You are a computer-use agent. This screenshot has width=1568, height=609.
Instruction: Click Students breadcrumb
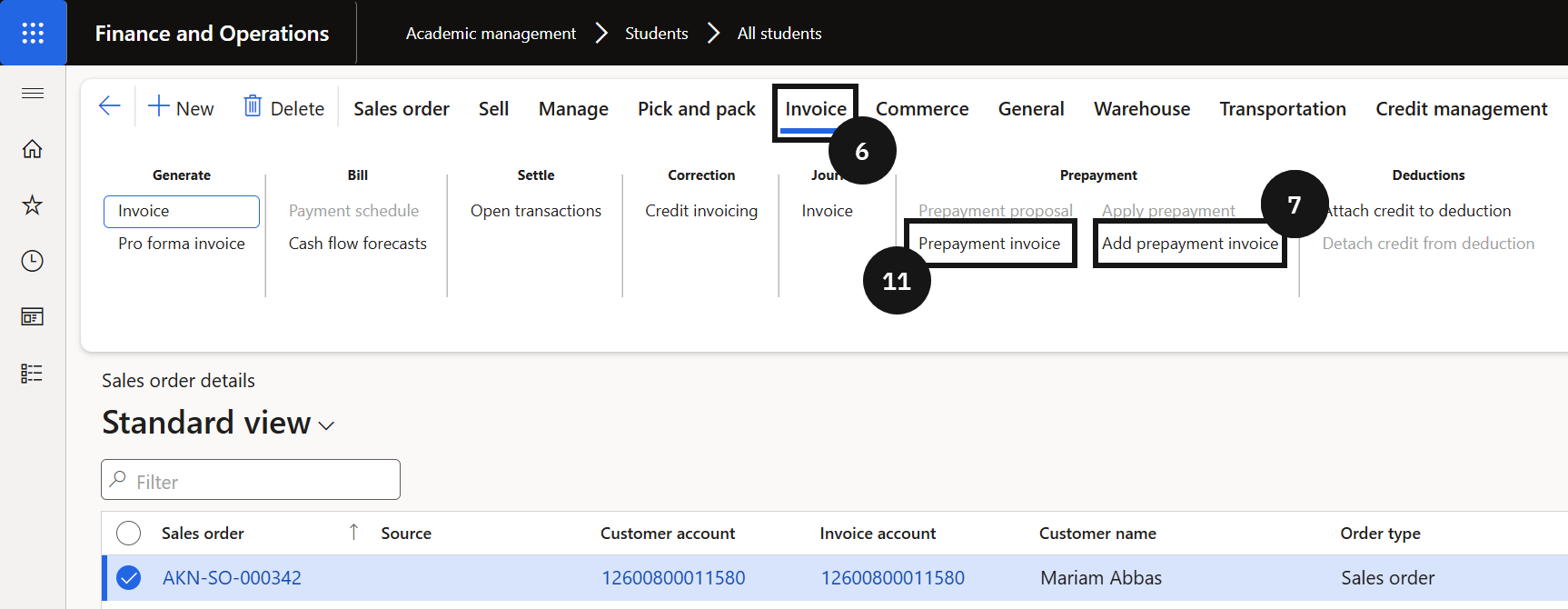point(657,34)
